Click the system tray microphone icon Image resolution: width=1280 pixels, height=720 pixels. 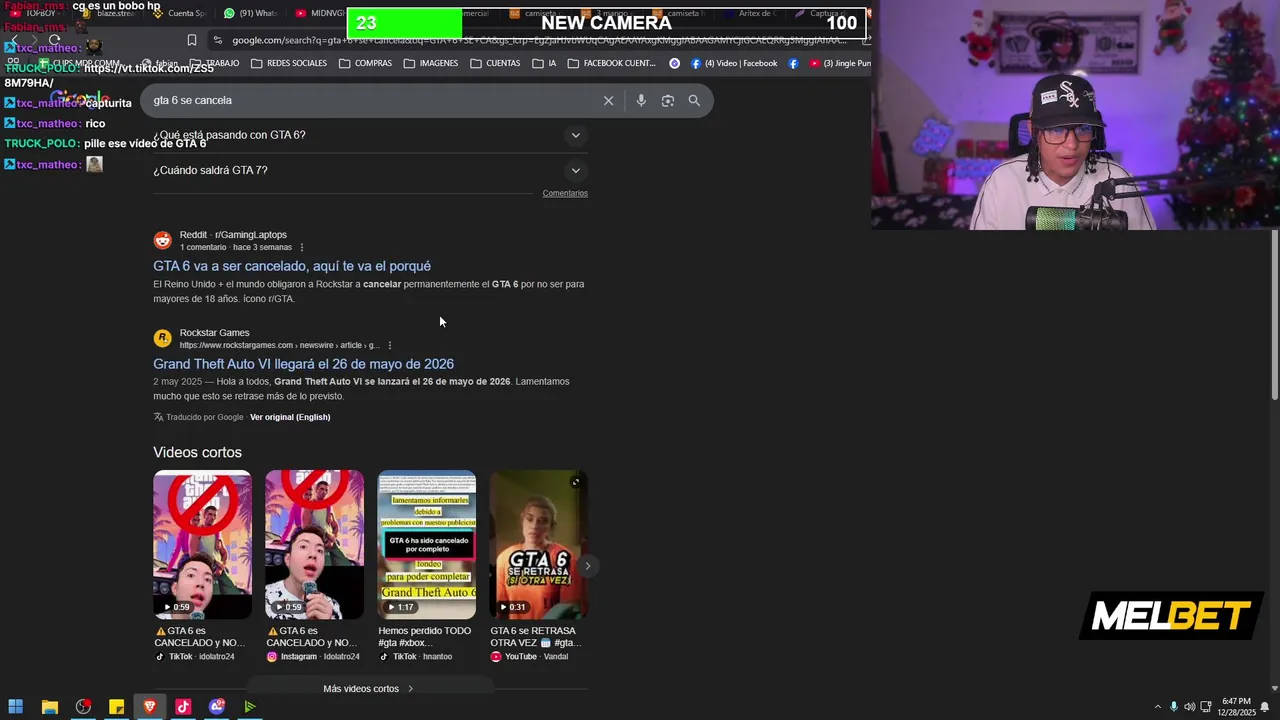[1174, 707]
